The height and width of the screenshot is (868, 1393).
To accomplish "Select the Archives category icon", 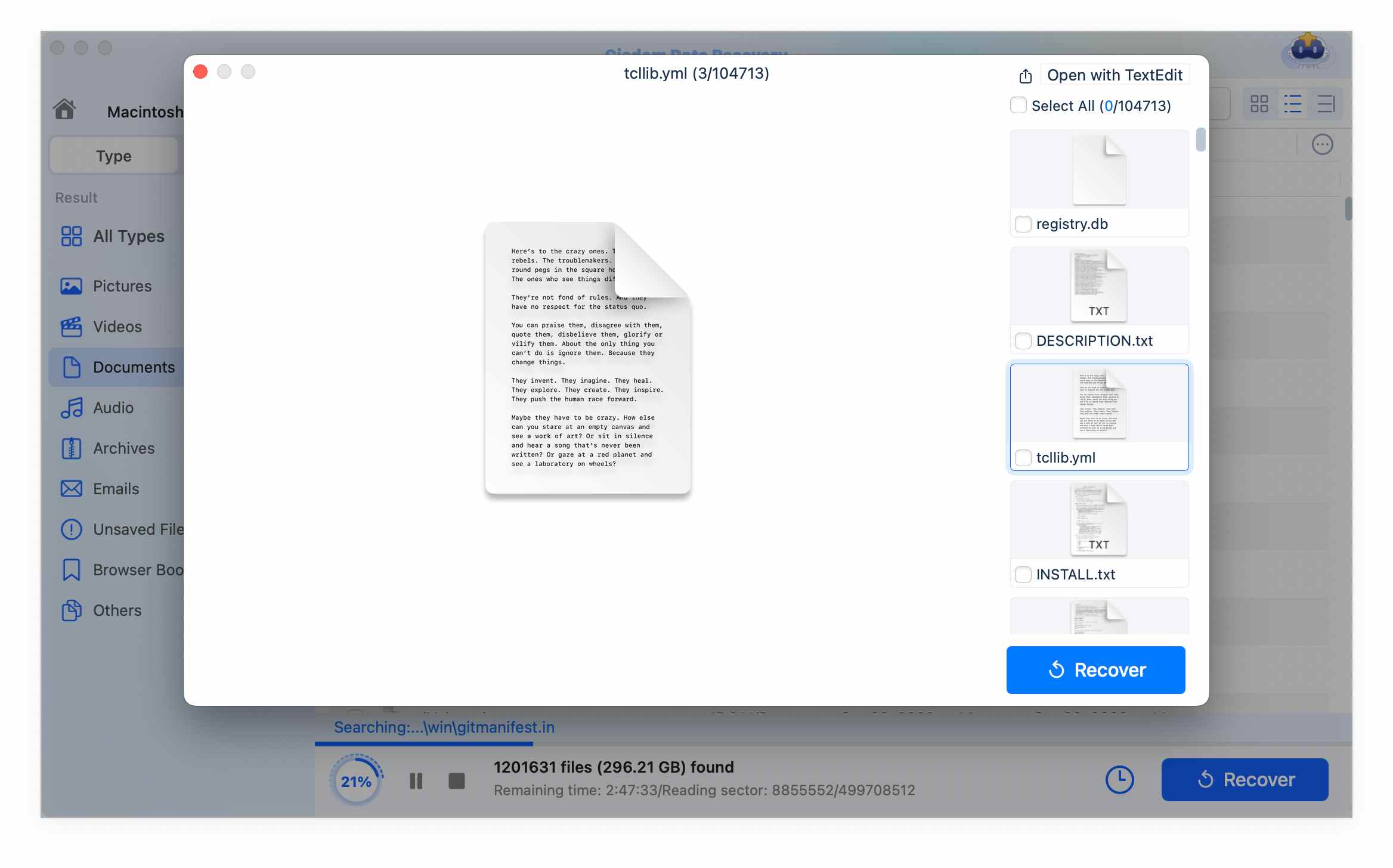I will point(71,448).
